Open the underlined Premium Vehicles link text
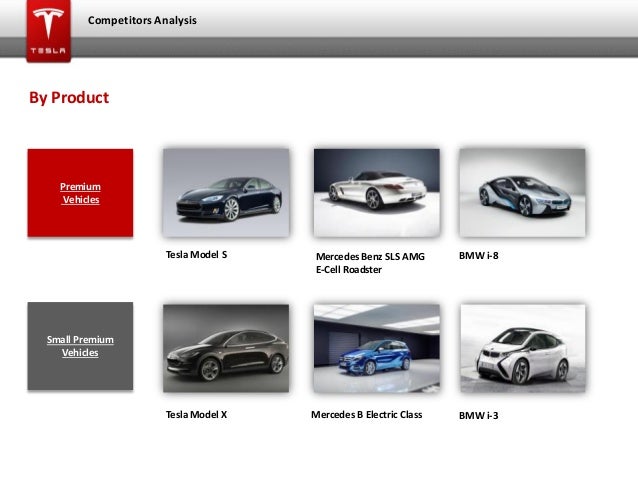This screenshot has height=479, width=638. 80,193
